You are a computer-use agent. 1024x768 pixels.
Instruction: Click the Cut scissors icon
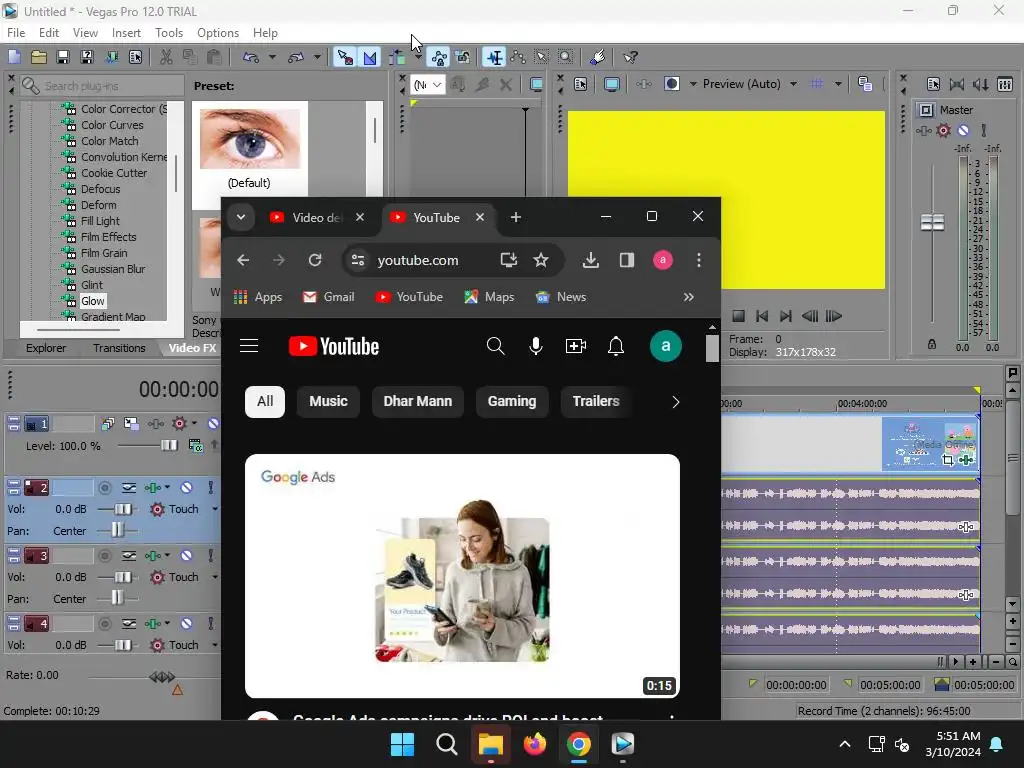coord(166,57)
